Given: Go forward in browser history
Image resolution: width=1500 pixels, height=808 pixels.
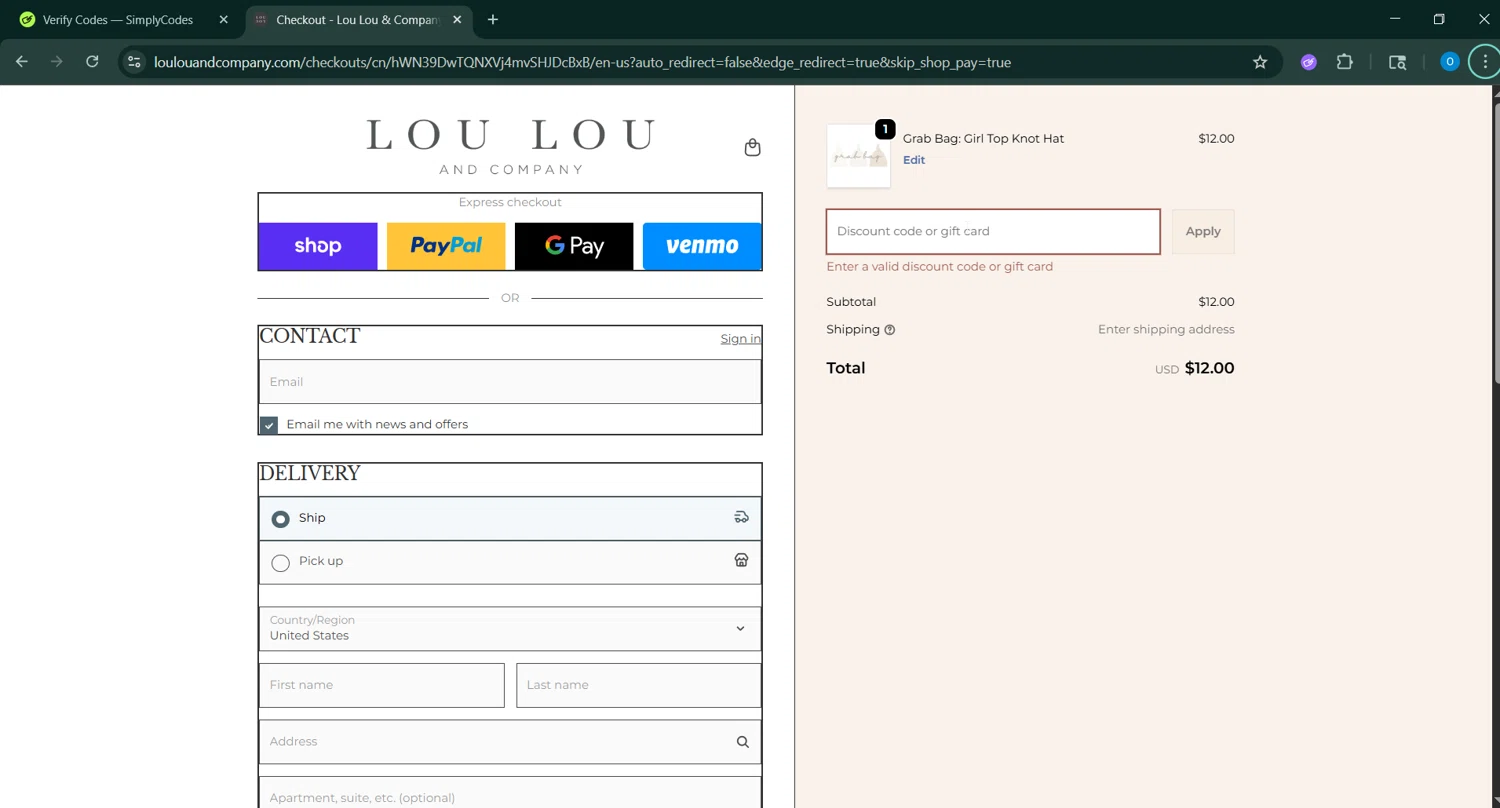Looking at the screenshot, I should pos(57,62).
